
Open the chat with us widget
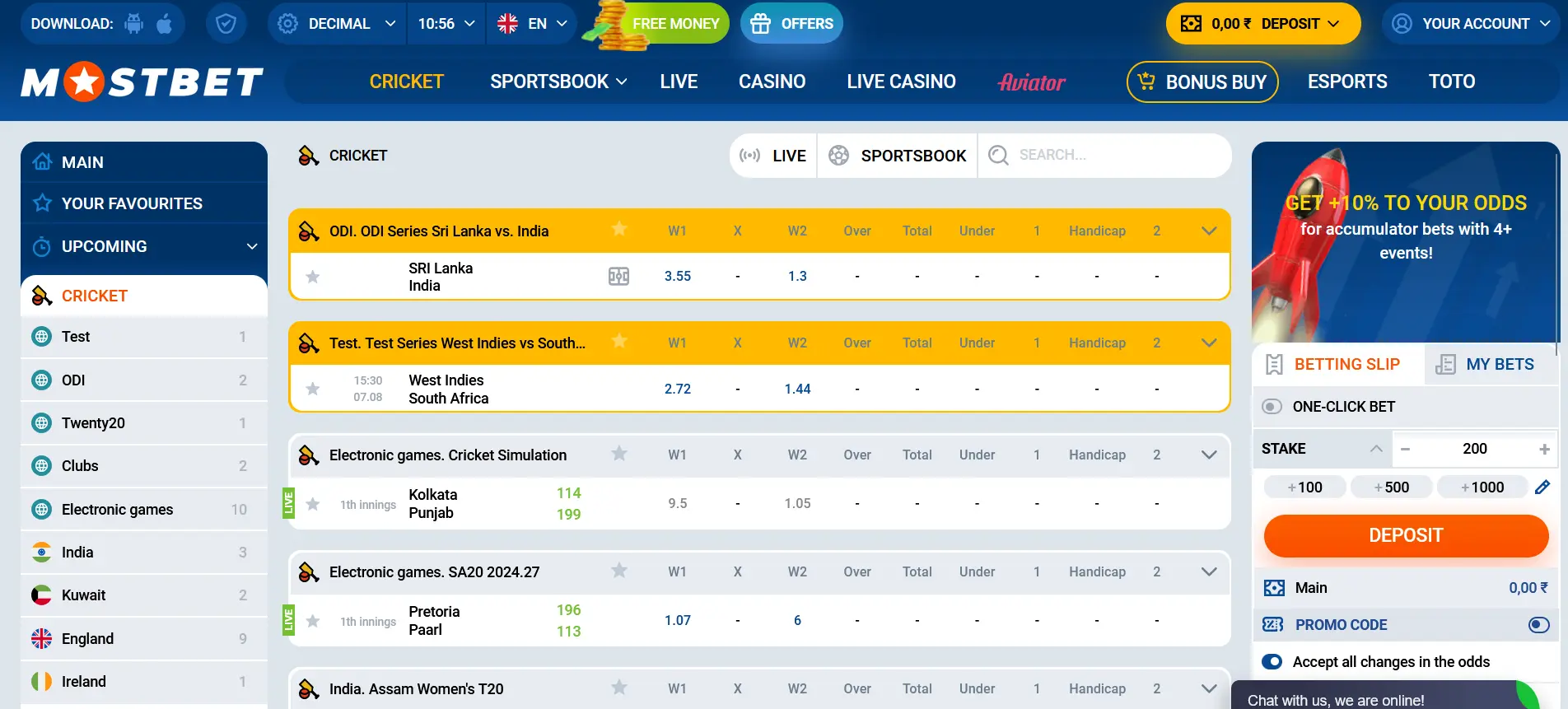click(x=1384, y=696)
